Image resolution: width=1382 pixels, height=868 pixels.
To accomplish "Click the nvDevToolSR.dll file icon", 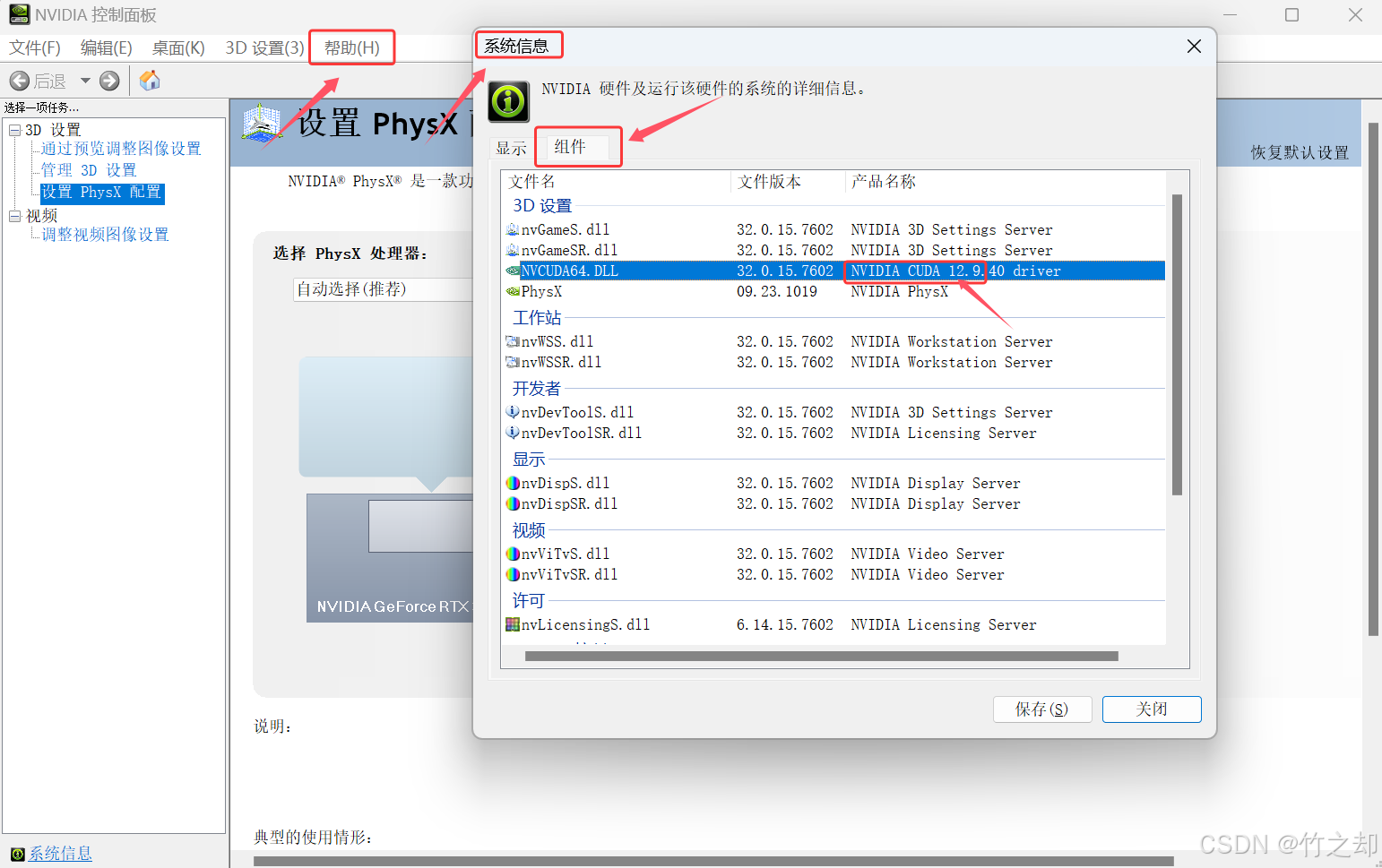I will click(x=513, y=433).
